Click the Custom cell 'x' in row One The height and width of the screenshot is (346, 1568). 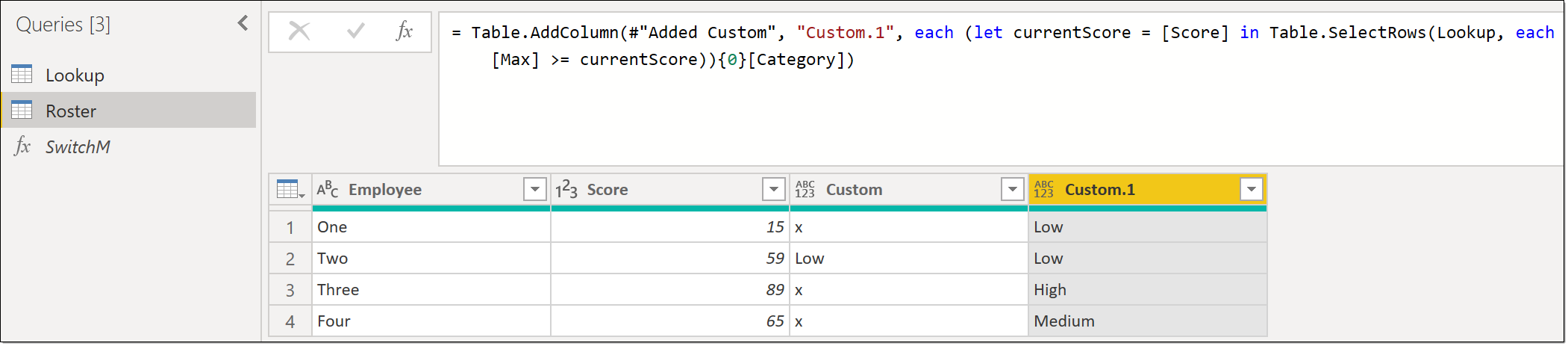(x=909, y=227)
